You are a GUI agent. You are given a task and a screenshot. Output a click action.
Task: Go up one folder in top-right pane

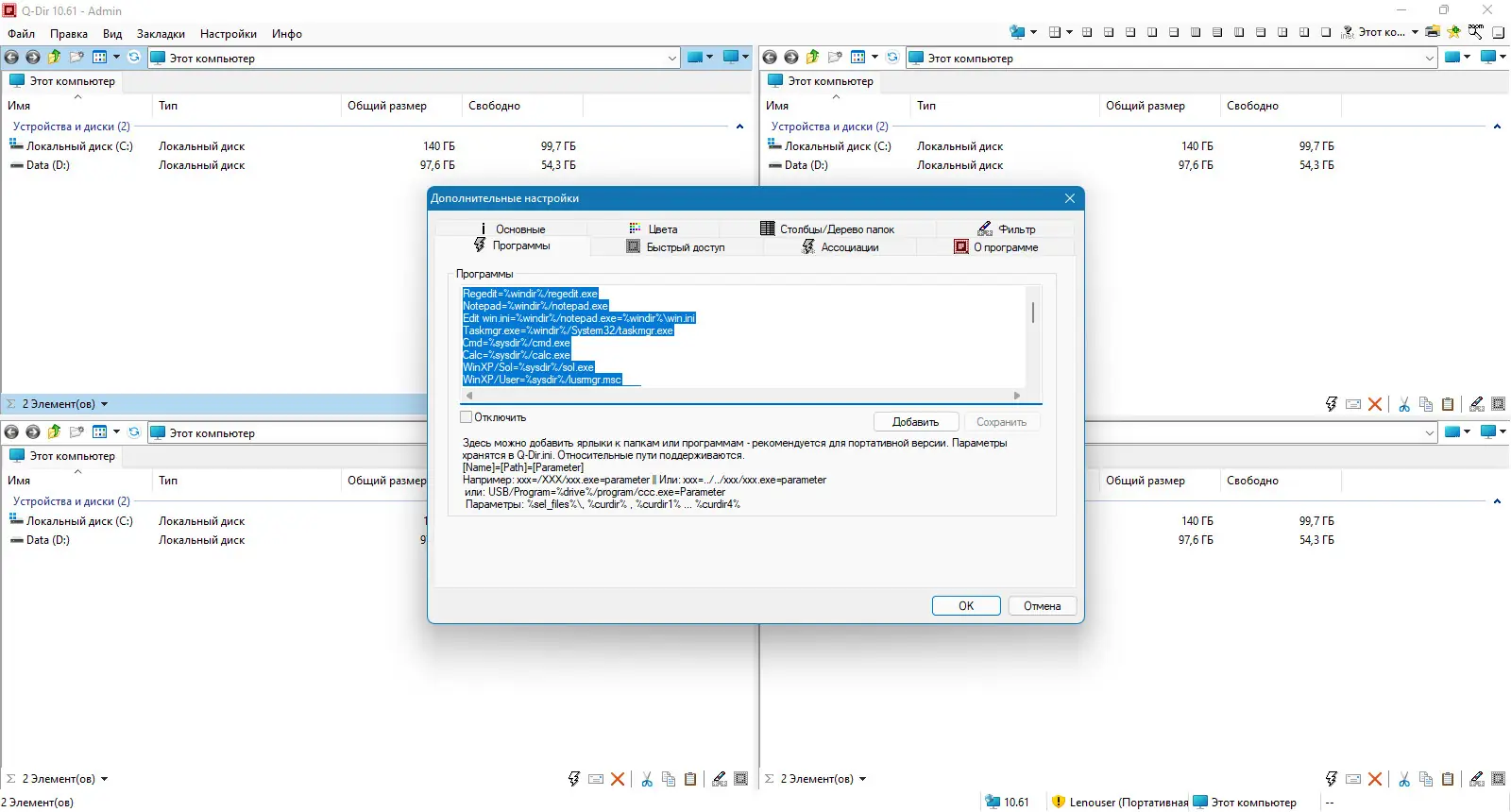[x=813, y=58]
